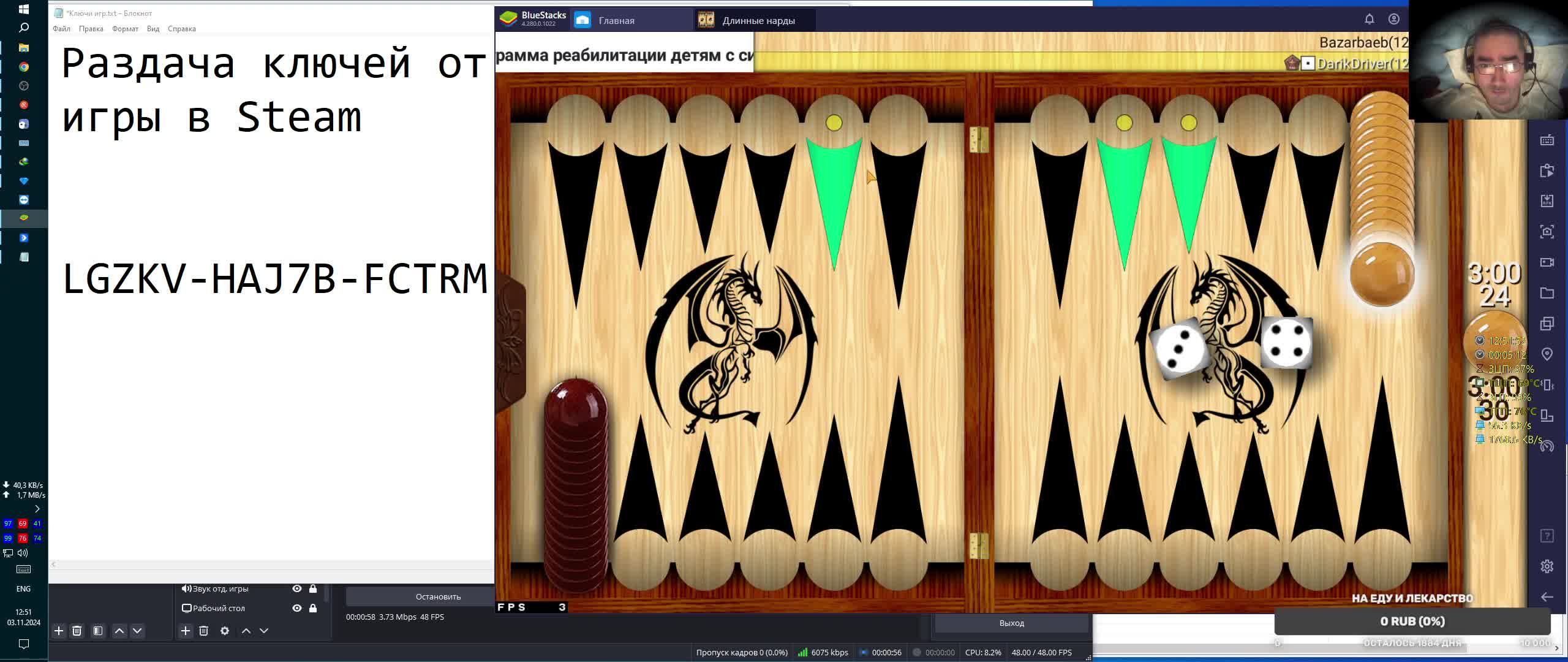
Task: Click the install APK icon
Action: [1547, 201]
